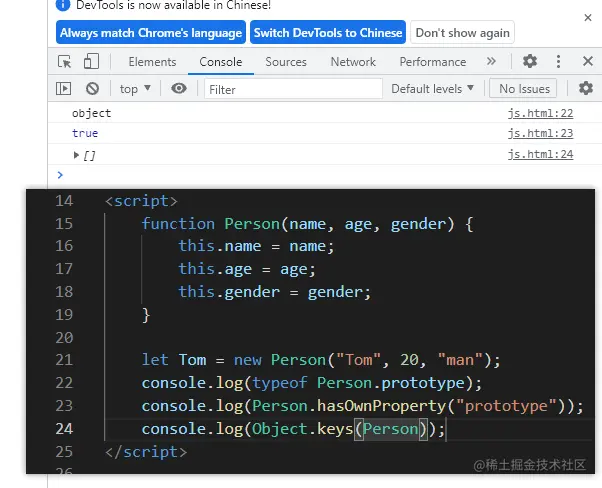
Task: Click 'Object' in line 24 code
Action: [280, 429]
